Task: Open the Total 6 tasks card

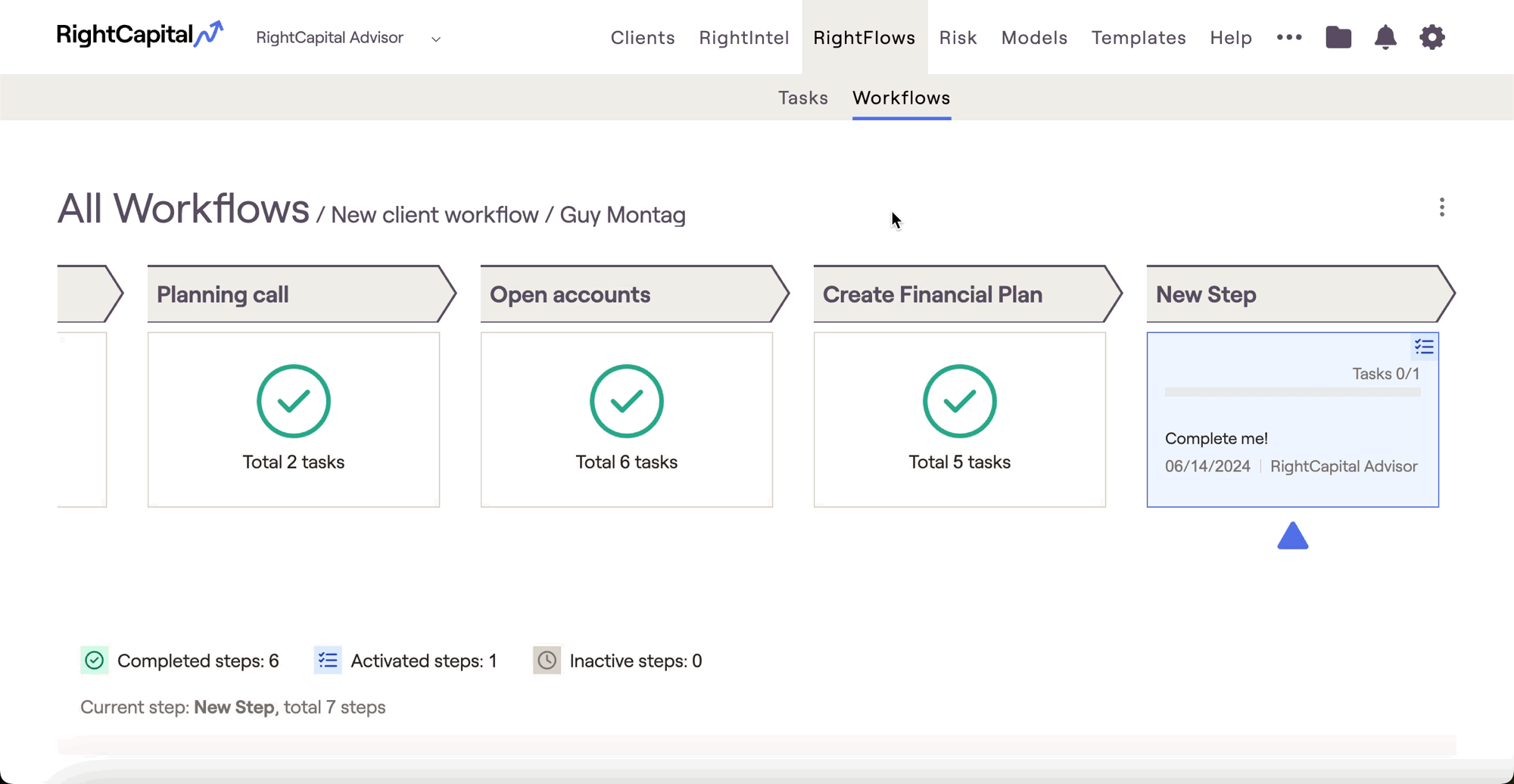Action: click(x=627, y=420)
